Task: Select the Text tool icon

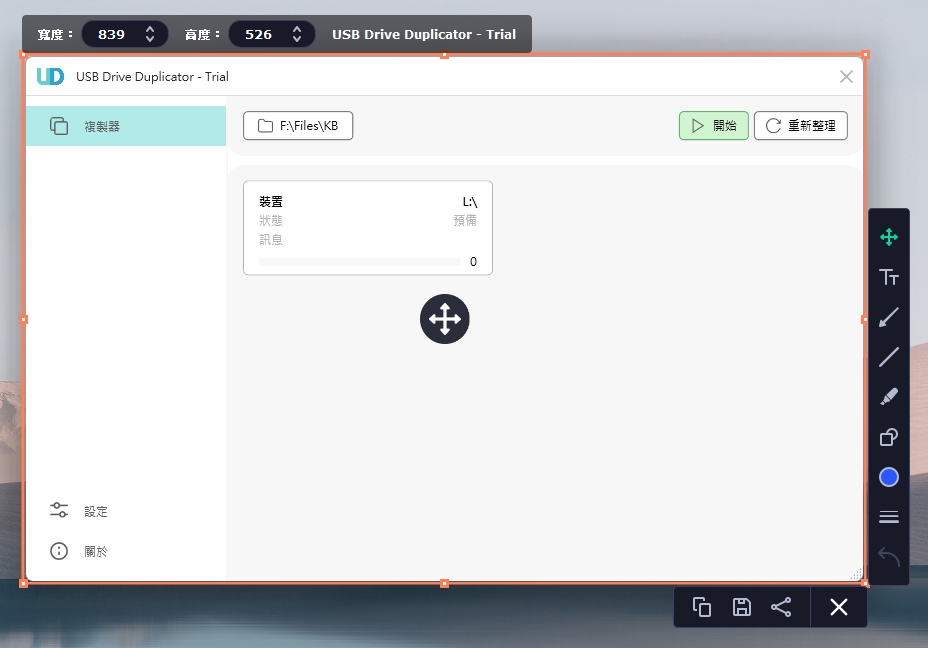Action: pyautogui.click(x=888, y=277)
